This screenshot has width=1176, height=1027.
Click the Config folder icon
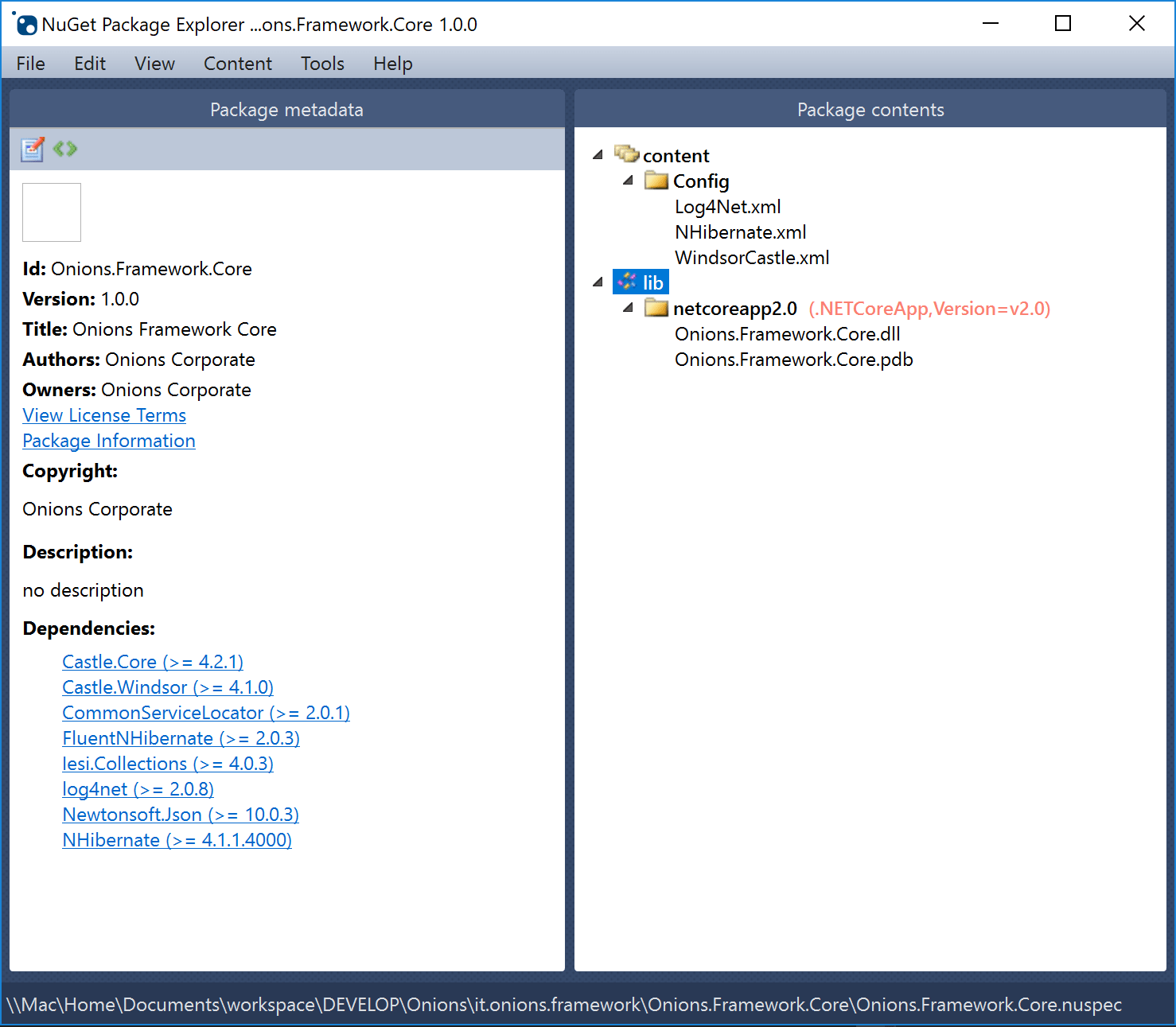tap(656, 181)
